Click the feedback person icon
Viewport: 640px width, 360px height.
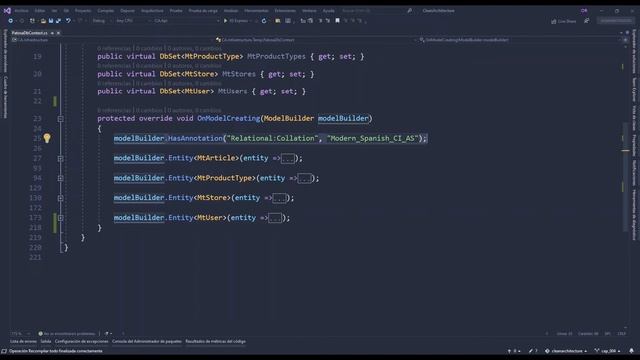coord(587,21)
